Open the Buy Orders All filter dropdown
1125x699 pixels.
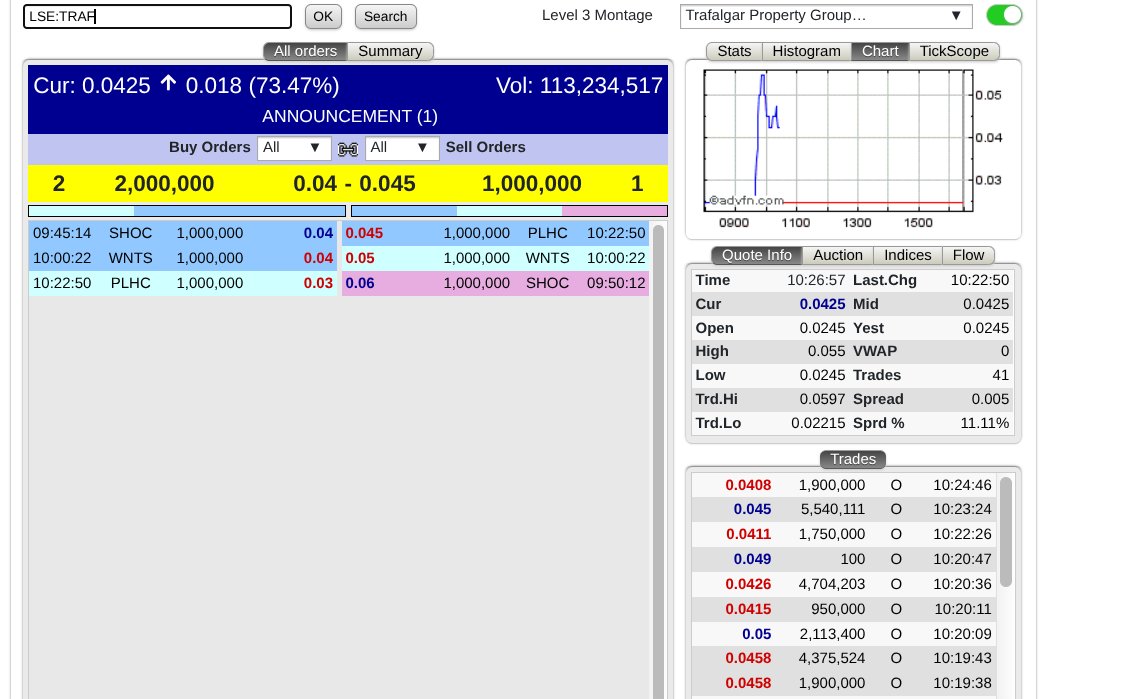293,148
